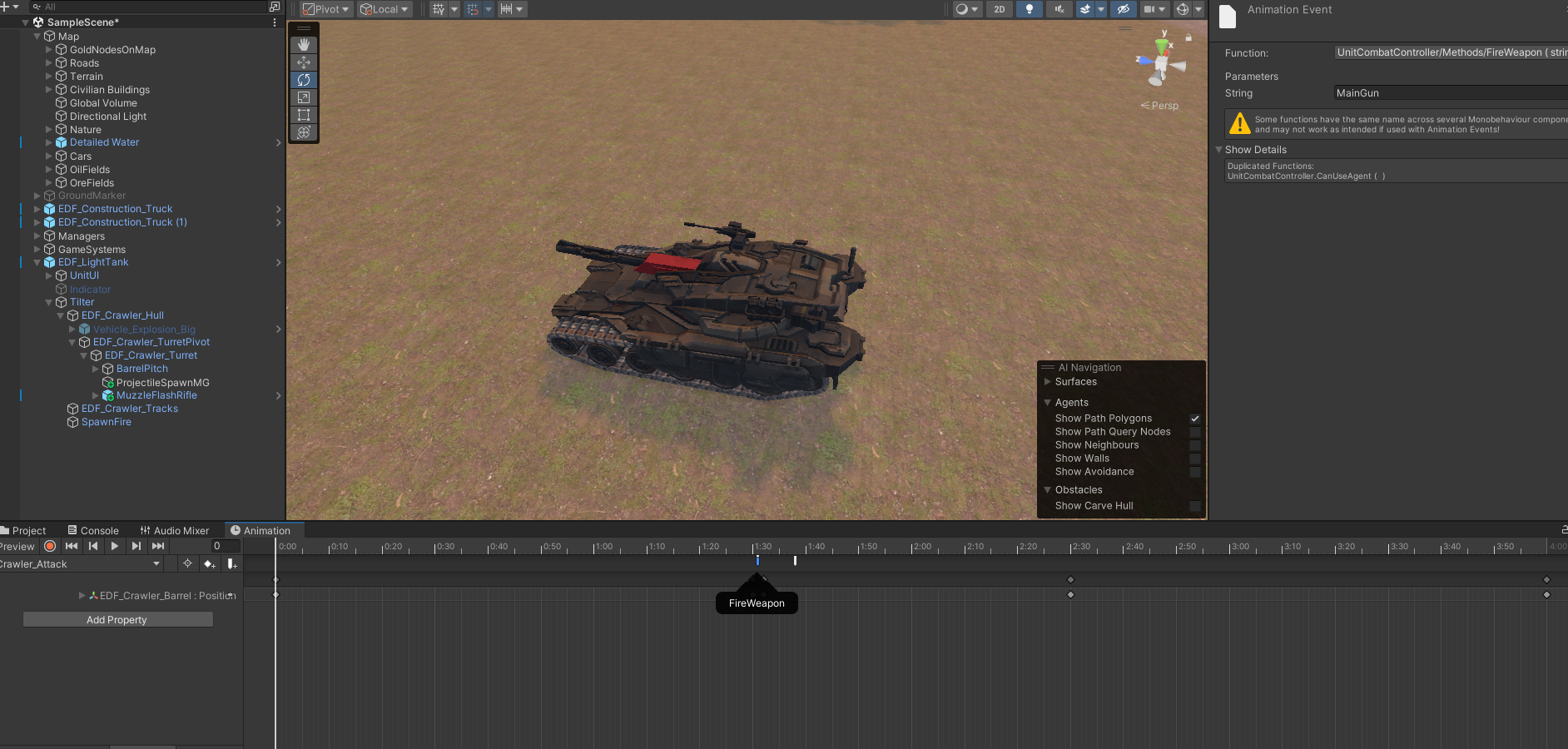Toggle 2D view mode
Screen dimensions: 1568x749
1000,9
